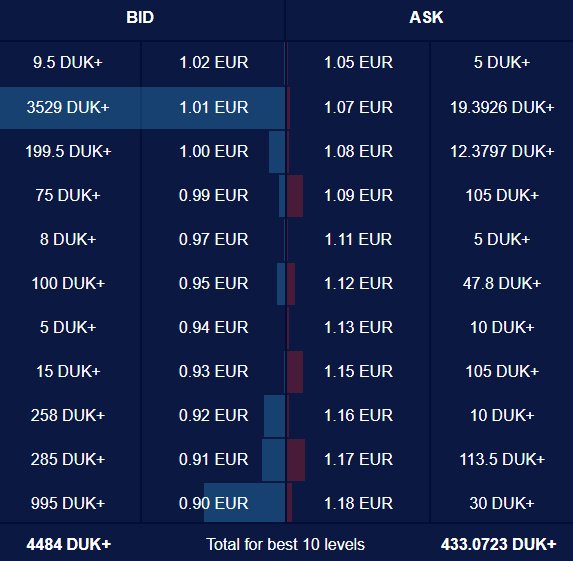Click the highlighted 1.01 EUR bid row

click(x=143, y=108)
